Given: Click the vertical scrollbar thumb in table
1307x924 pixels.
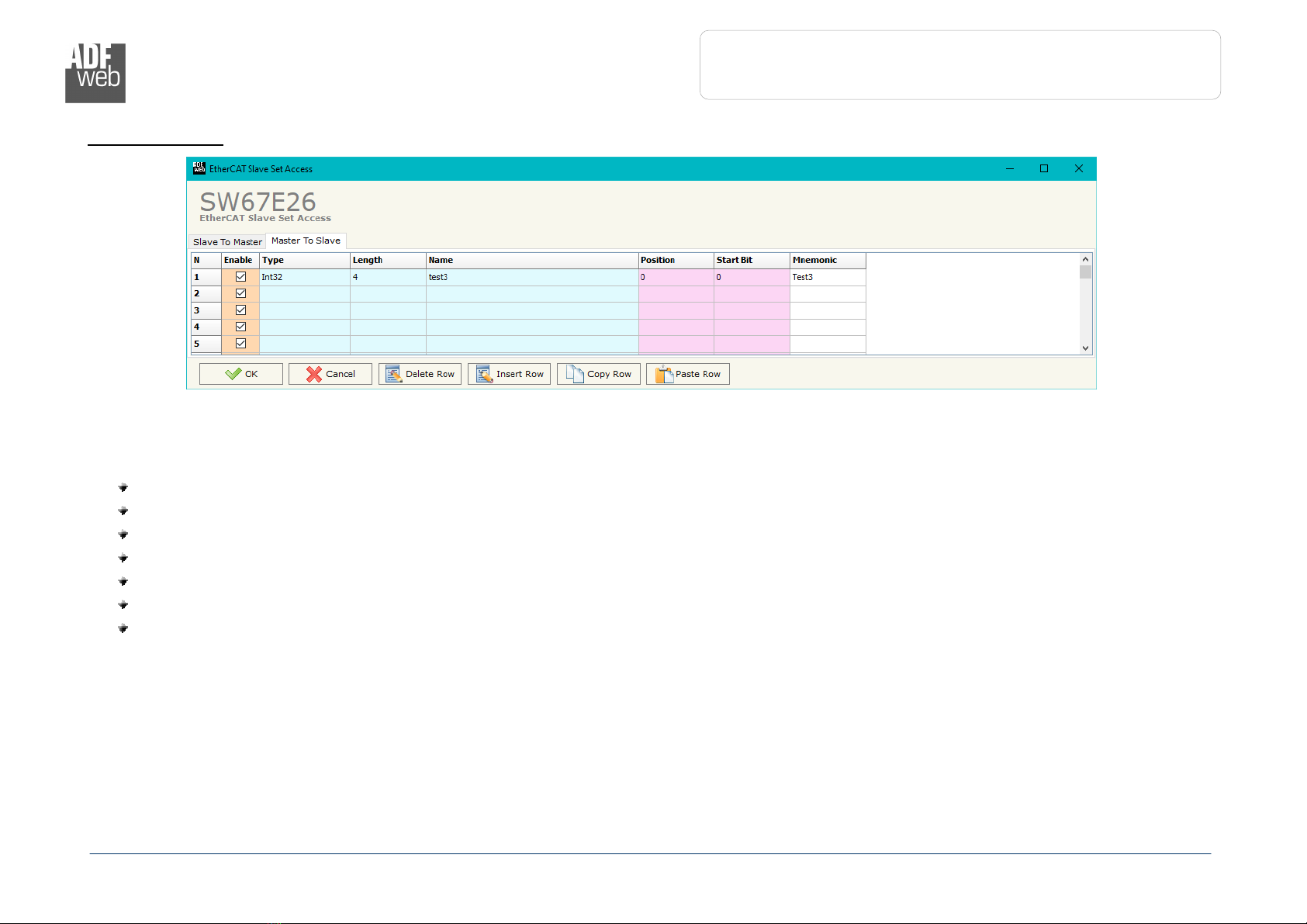Looking at the screenshot, I should [1085, 272].
